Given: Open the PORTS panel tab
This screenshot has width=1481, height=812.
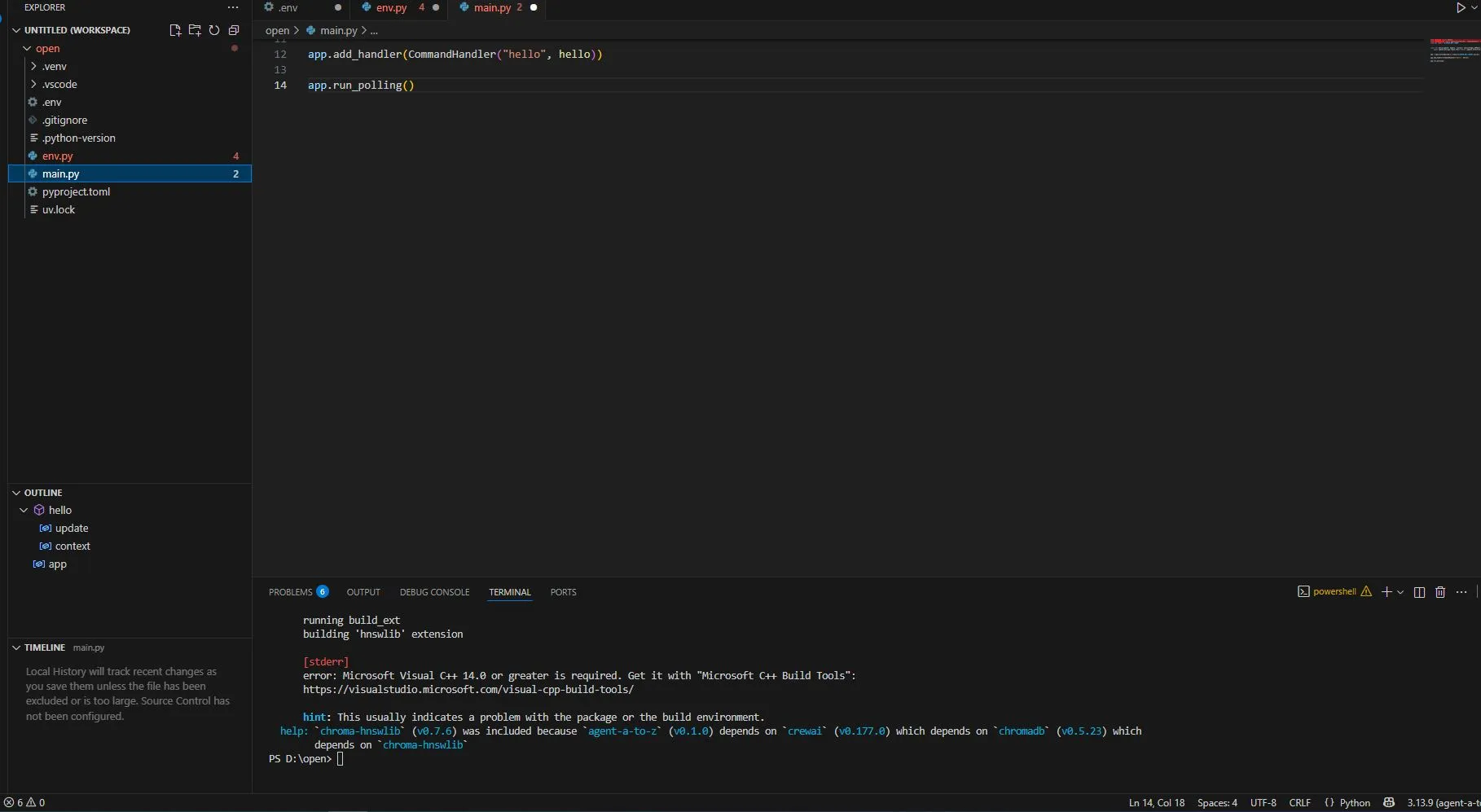Looking at the screenshot, I should coord(563,592).
